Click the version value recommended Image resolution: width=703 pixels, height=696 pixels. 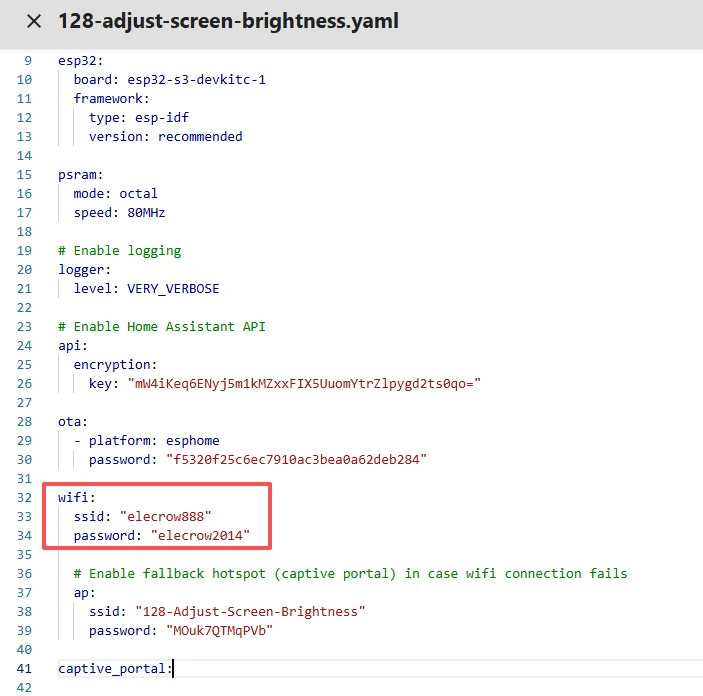[200, 136]
